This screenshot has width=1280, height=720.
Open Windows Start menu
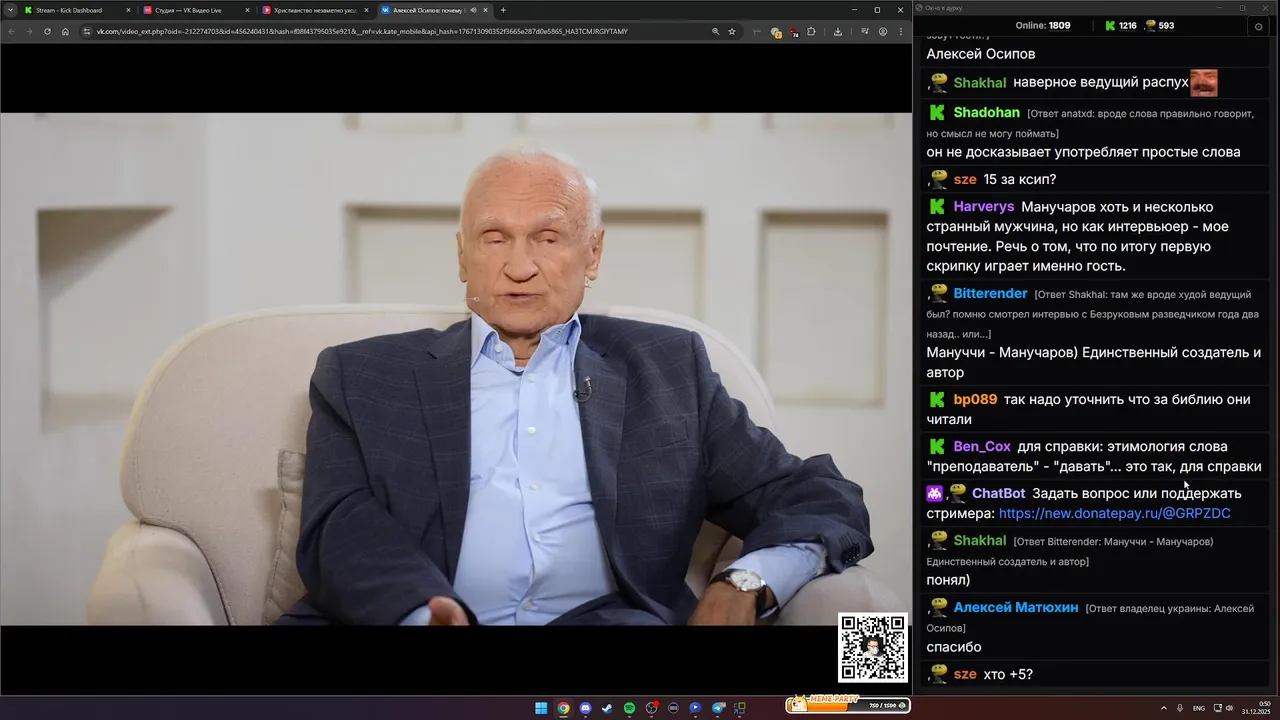tap(541, 708)
